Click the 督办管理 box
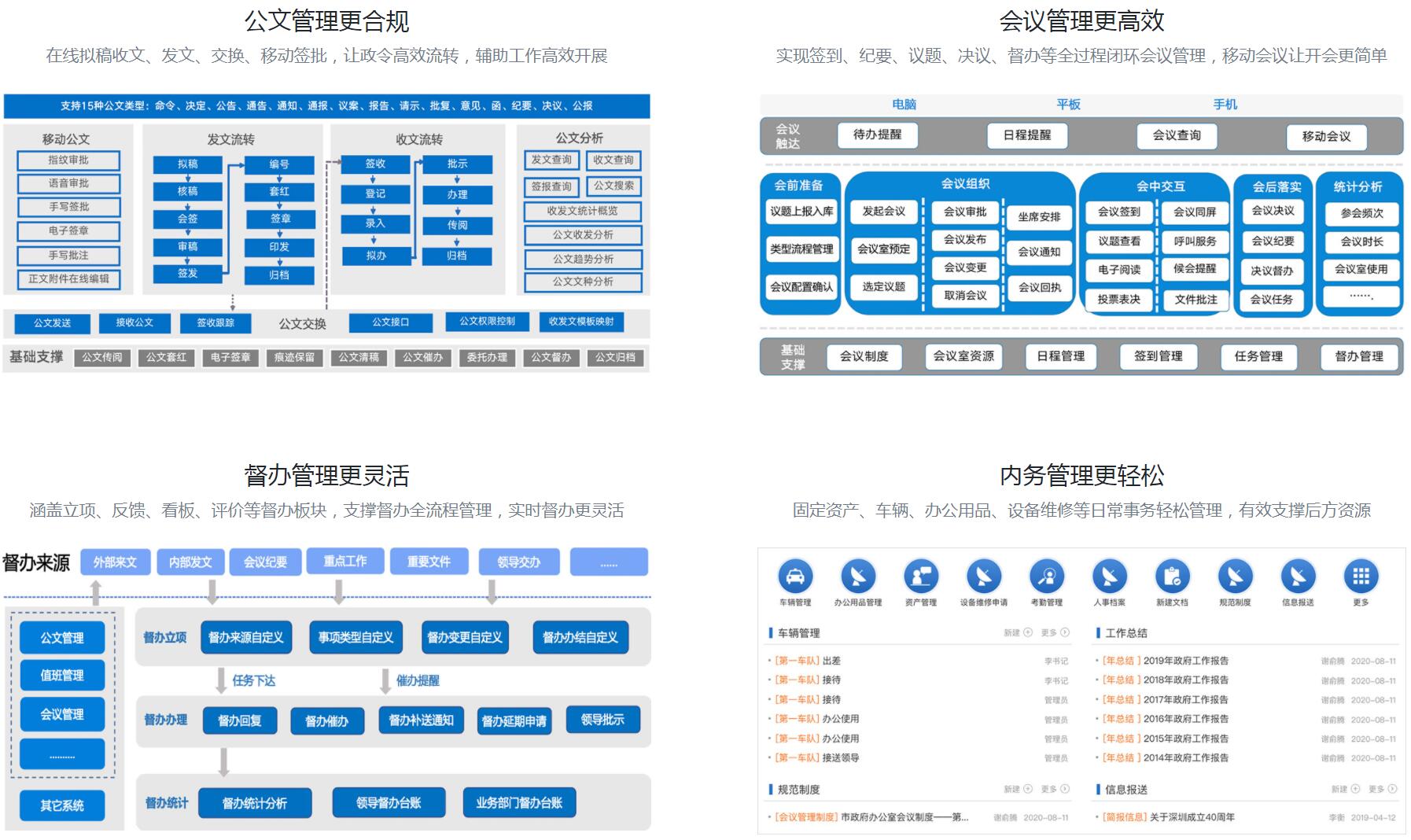The height and width of the screenshot is (840, 1411). [x=1359, y=356]
